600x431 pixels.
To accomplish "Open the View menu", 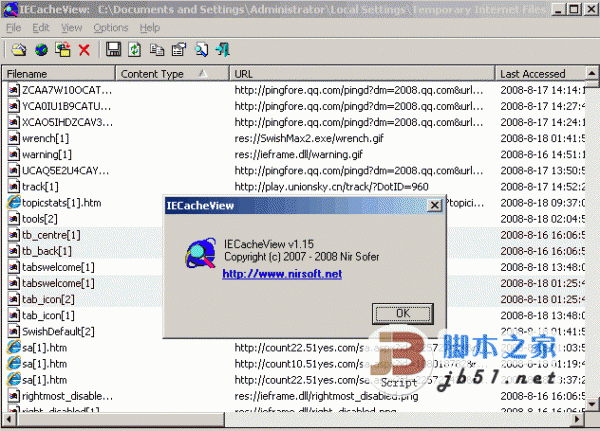I will point(72,28).
